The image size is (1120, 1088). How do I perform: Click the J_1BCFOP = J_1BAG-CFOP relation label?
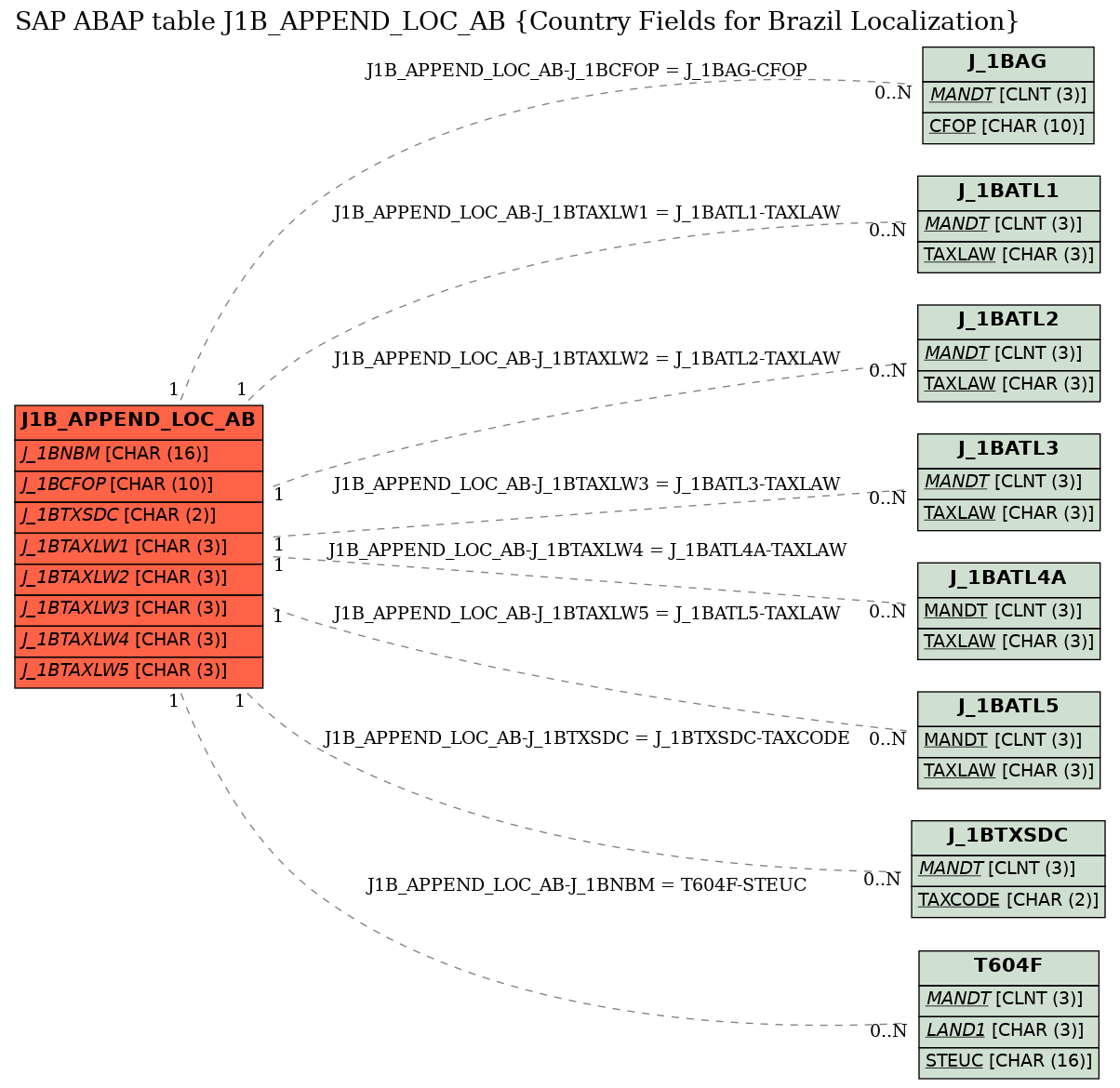pyautogui.click(x=586, y=71)
